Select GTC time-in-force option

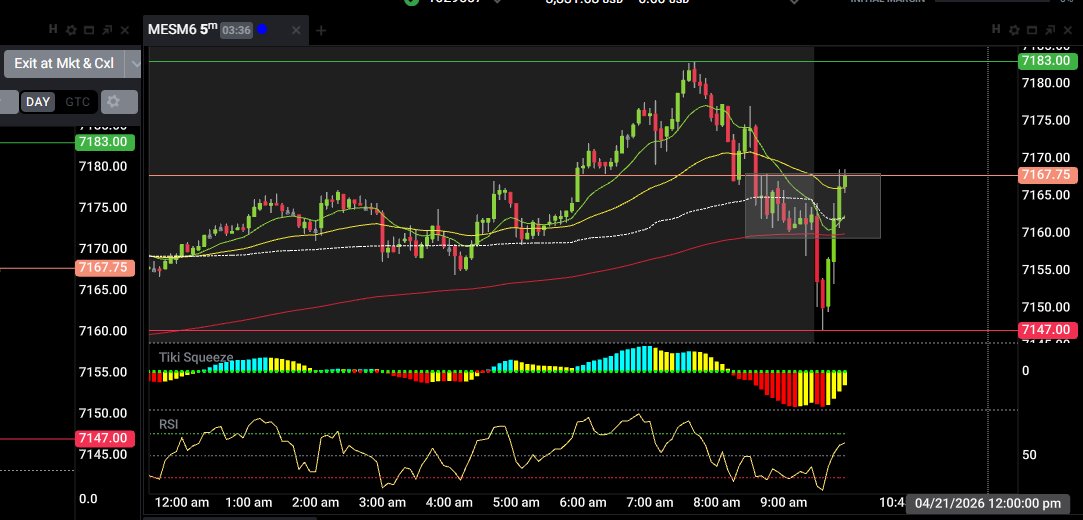[77, 102]
